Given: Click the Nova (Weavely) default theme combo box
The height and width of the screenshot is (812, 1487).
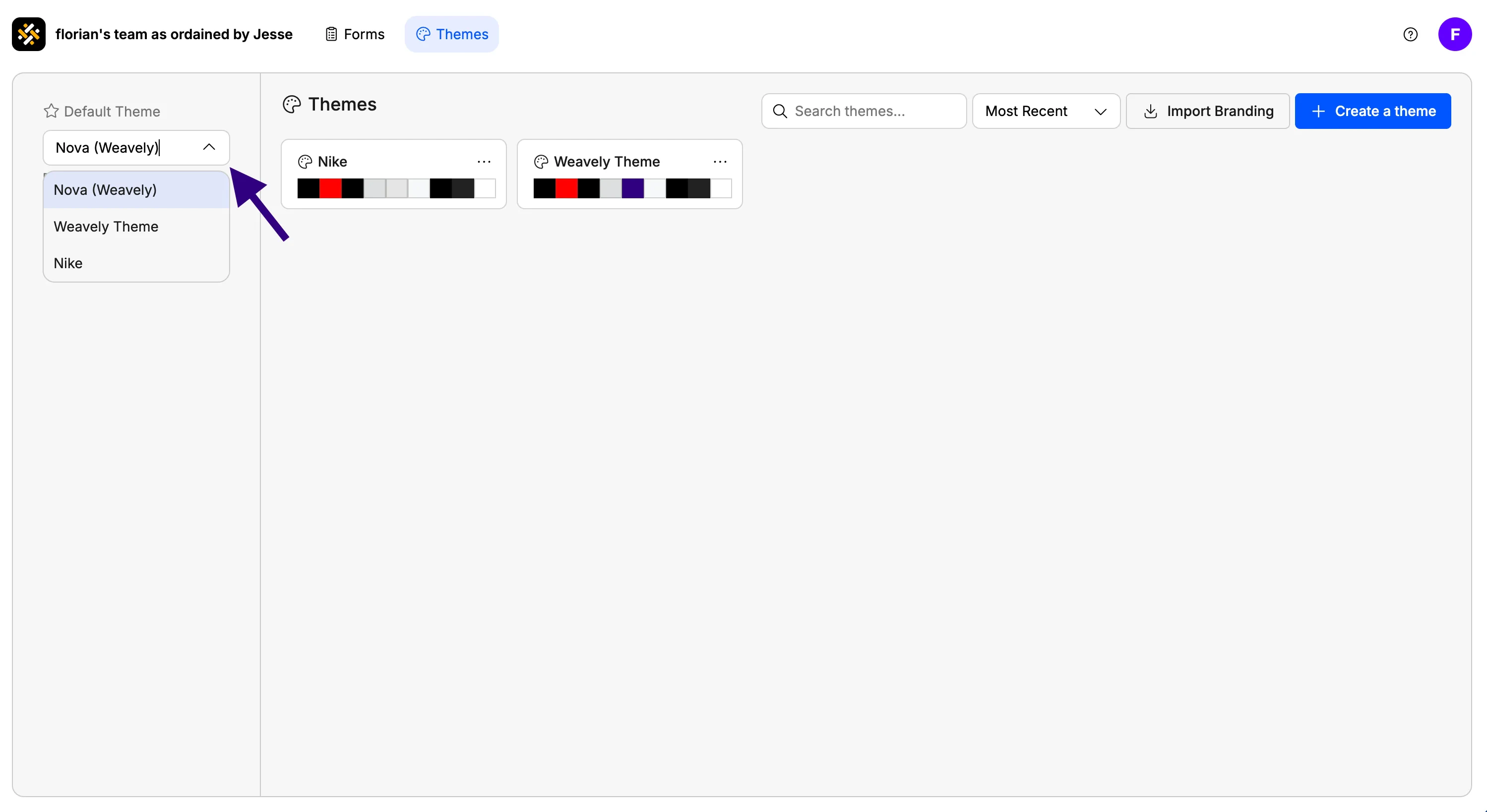Looking at the screenshot, I should point(136,147).
